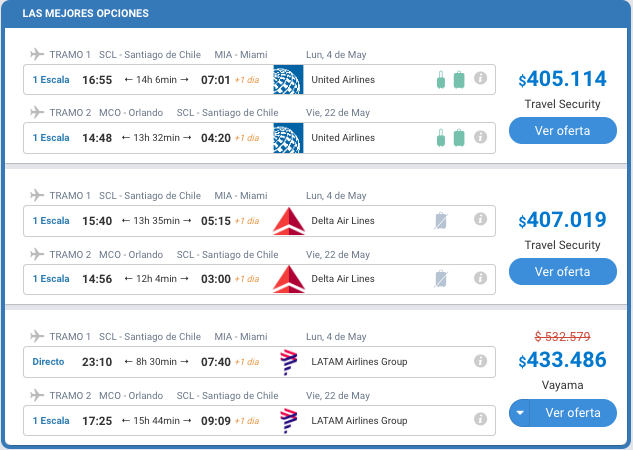The width and height of the screenshot is (633, 450).
Task: Click no-baggage icon on Delta 14:56 flight
Action: [441, 279]
